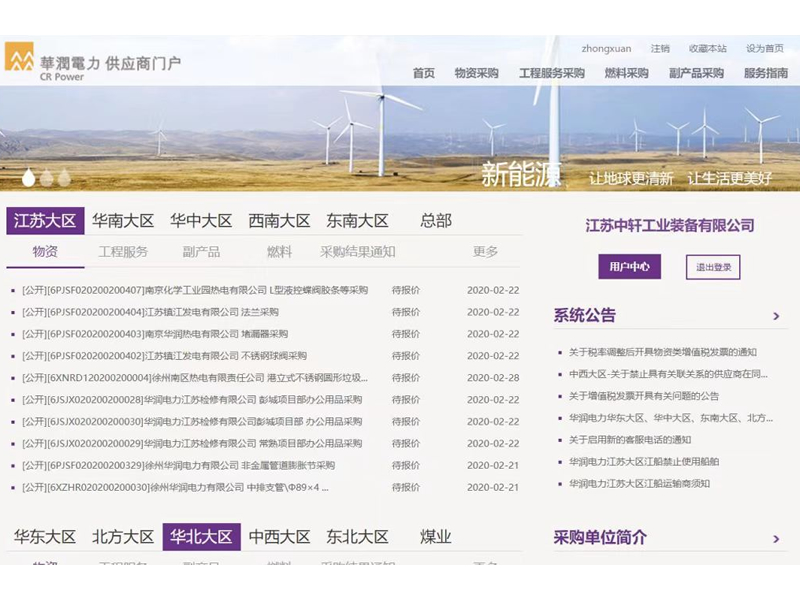Click 待报价 status for 法兰采购 row
The width and height of the screenshot is (800, 600).
(x=406, y=312)
